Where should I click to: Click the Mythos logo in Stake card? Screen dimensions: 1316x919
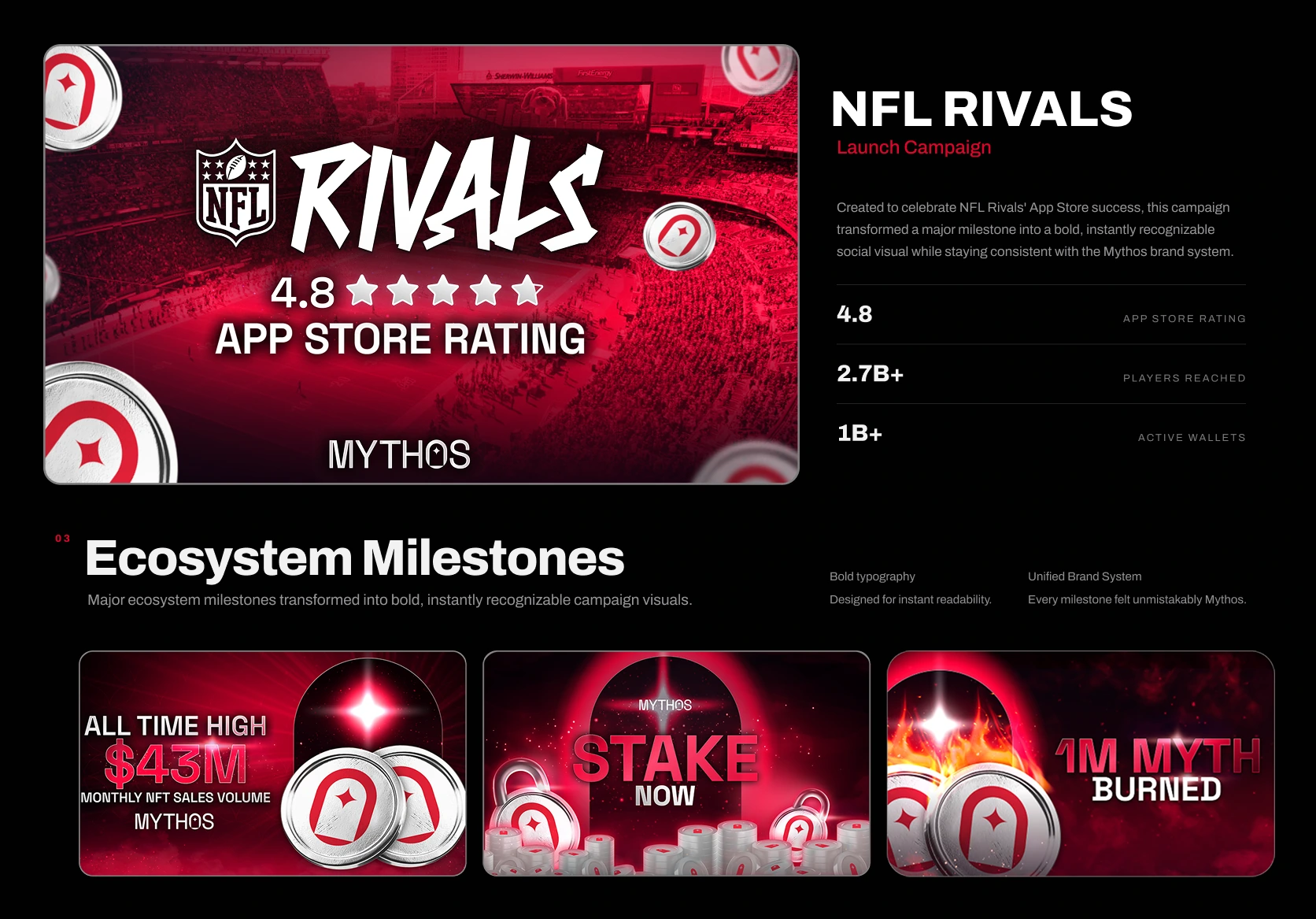[x=665, y=705]
